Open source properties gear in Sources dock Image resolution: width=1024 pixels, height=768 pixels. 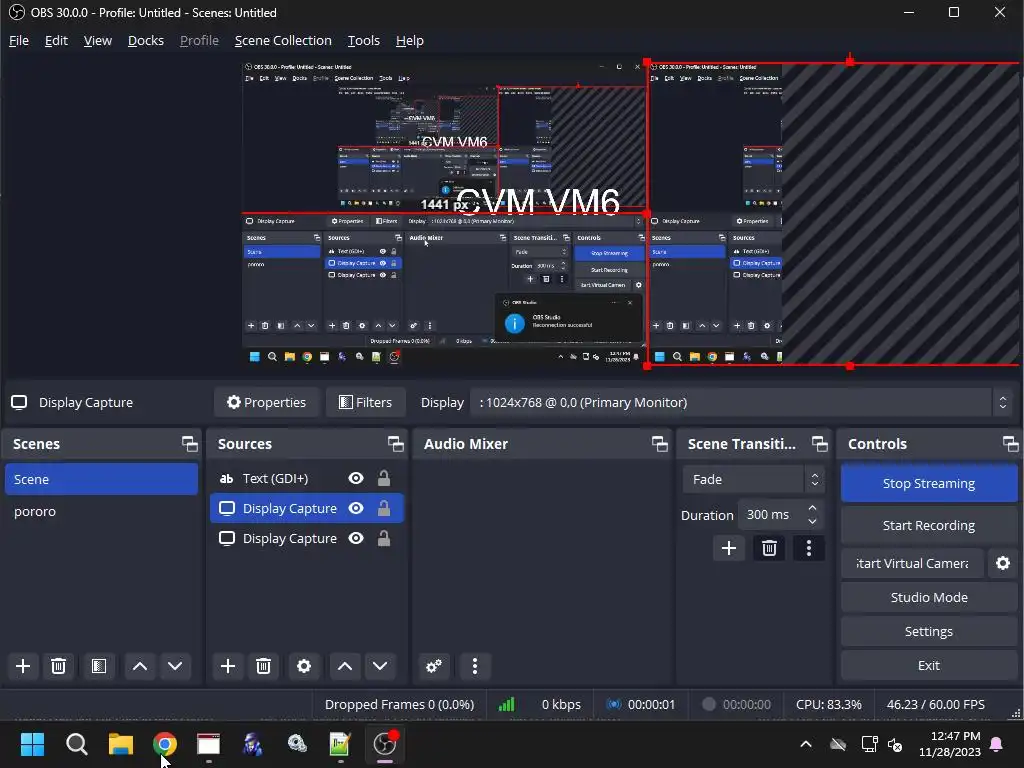(304, 666)
